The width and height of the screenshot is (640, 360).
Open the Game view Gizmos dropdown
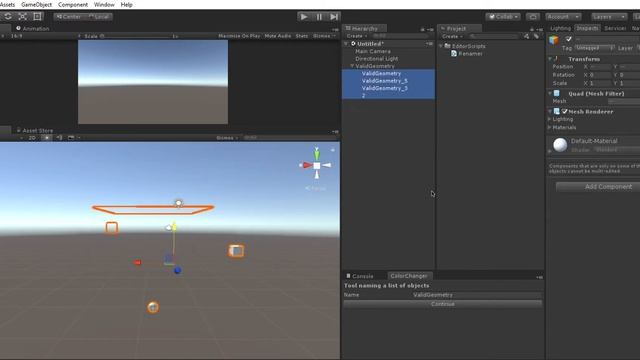click(x=324, y=36)
